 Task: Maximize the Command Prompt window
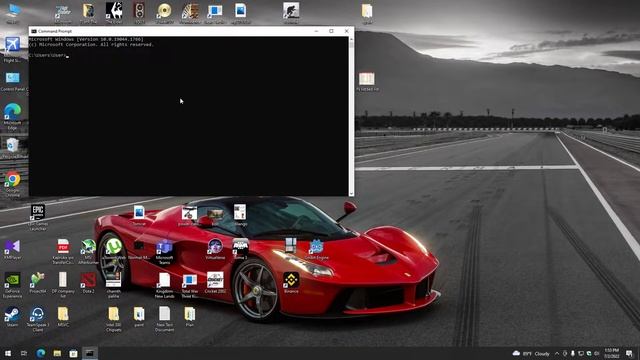point(331,31)
